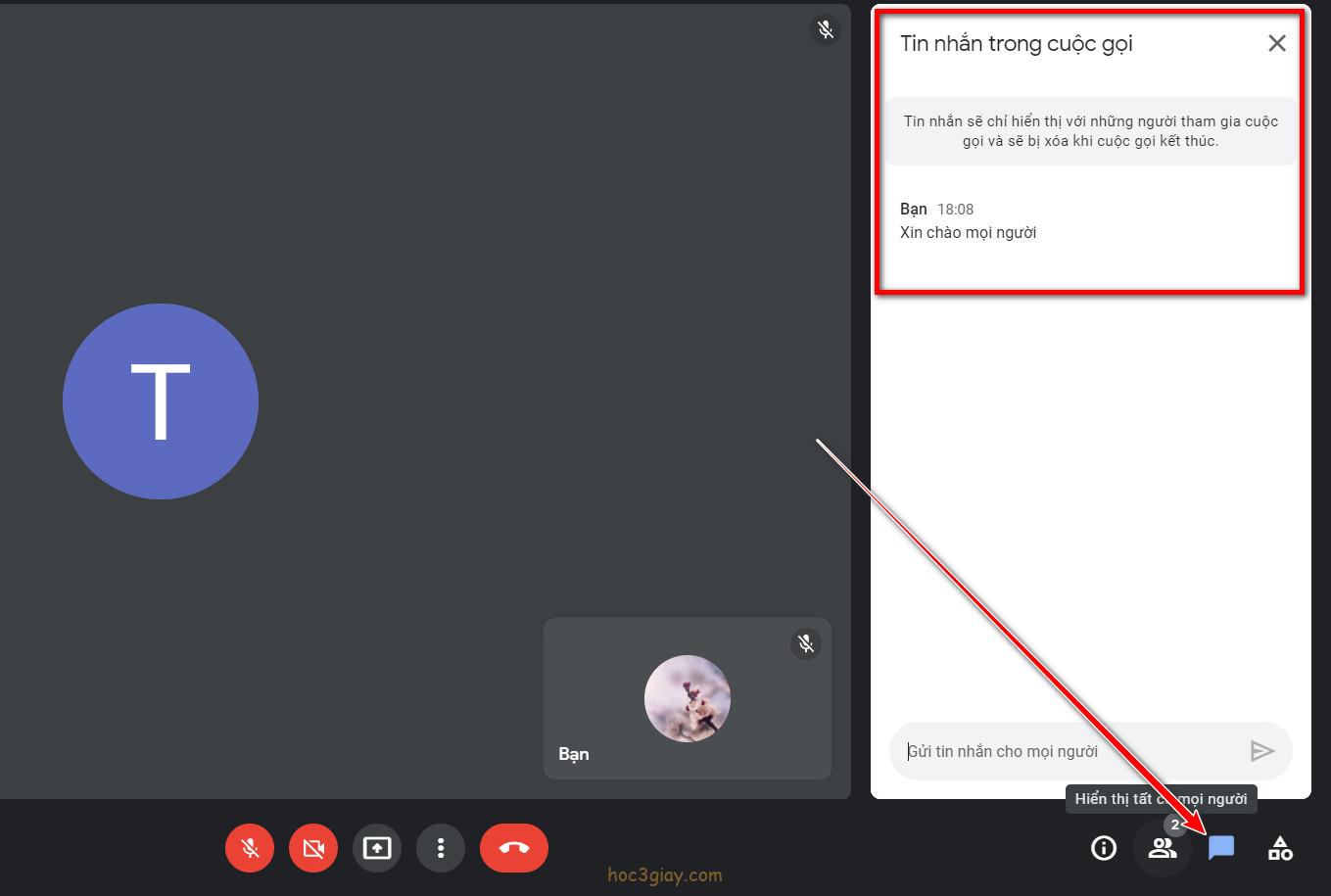Toggle the blue chat panel icon
This screenshot has height=896, width=1331.
[1221, 848]
